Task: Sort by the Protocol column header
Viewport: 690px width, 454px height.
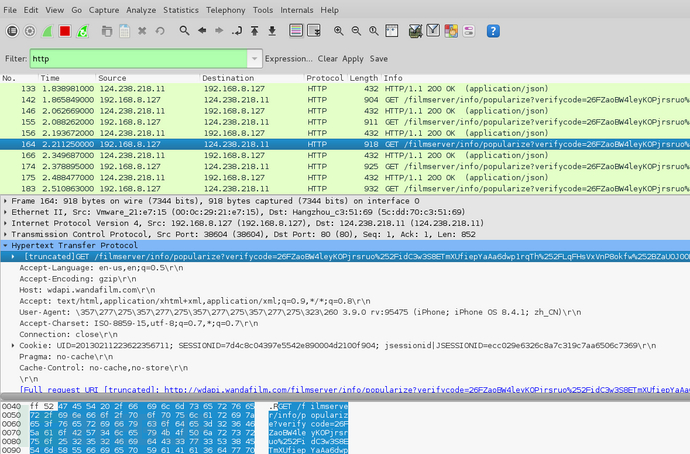Action: click(325, 78)
